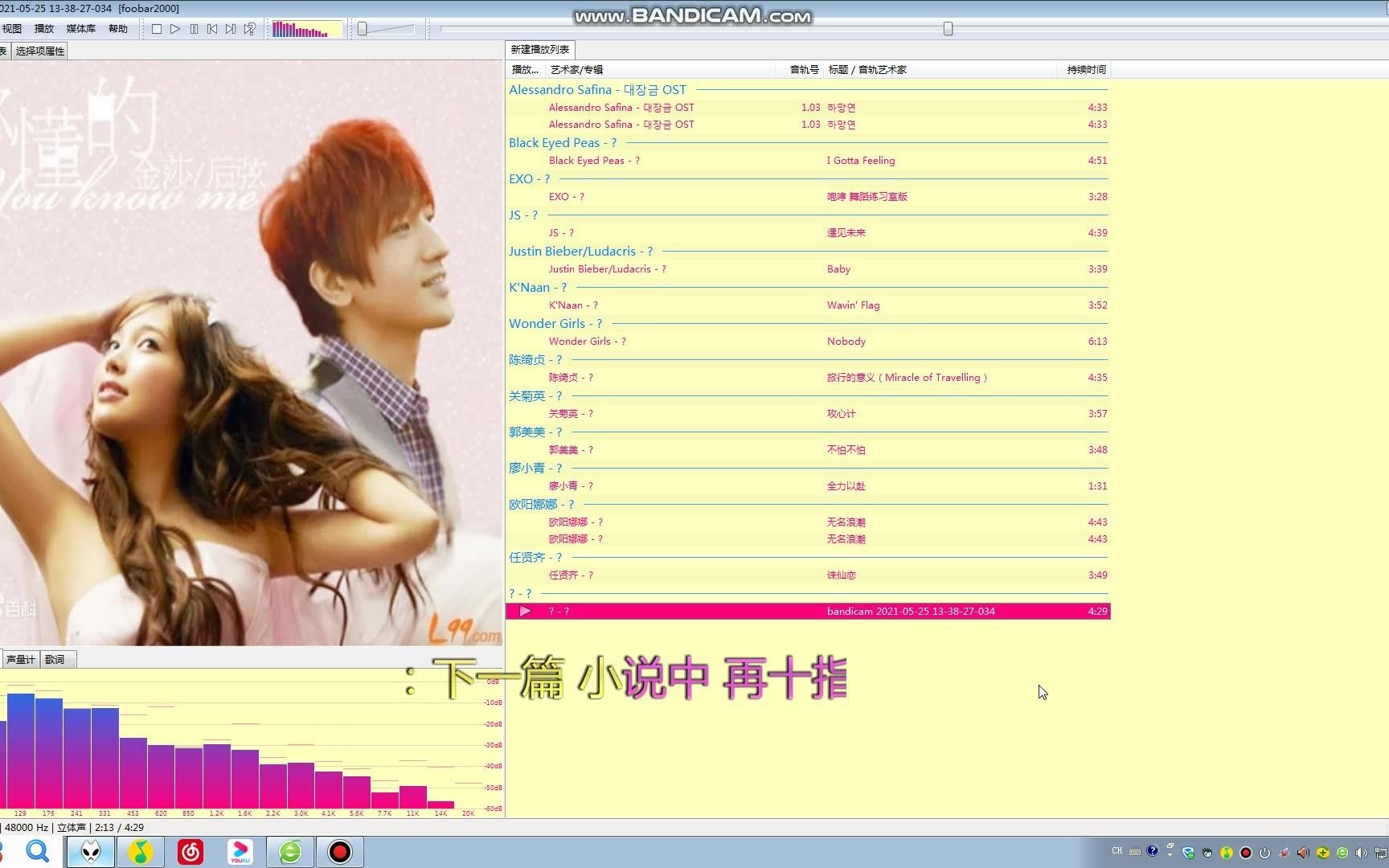
Task: Click the 播放... column header
Action: tap(526, 70)
